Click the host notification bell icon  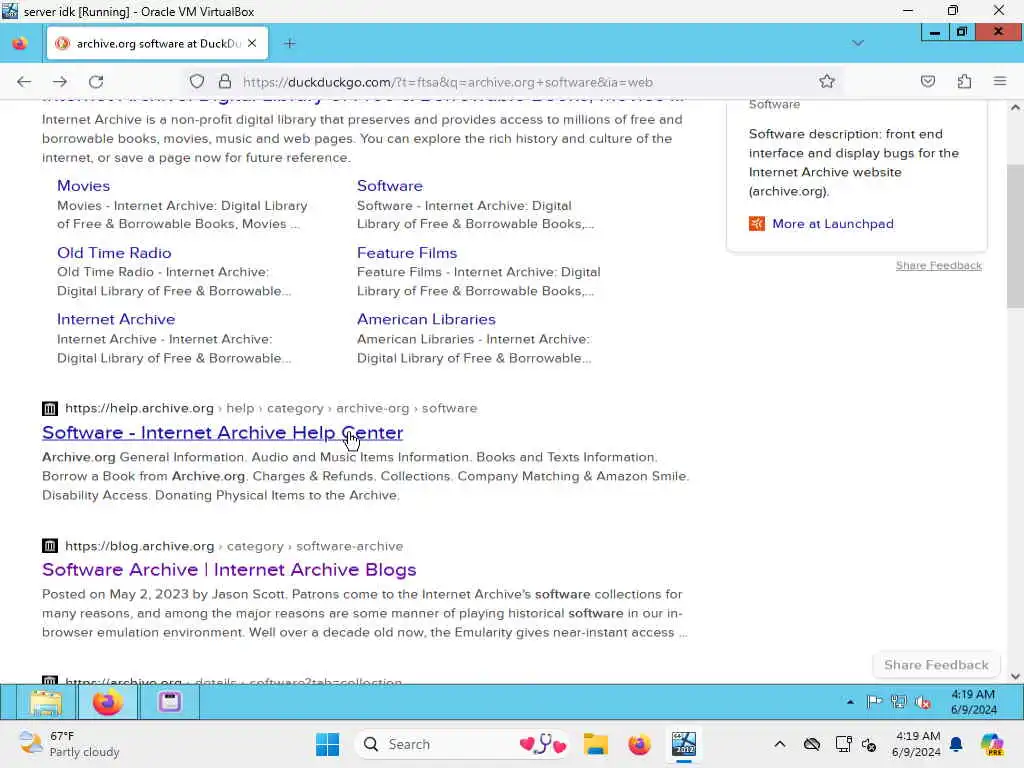coord(956,744)
